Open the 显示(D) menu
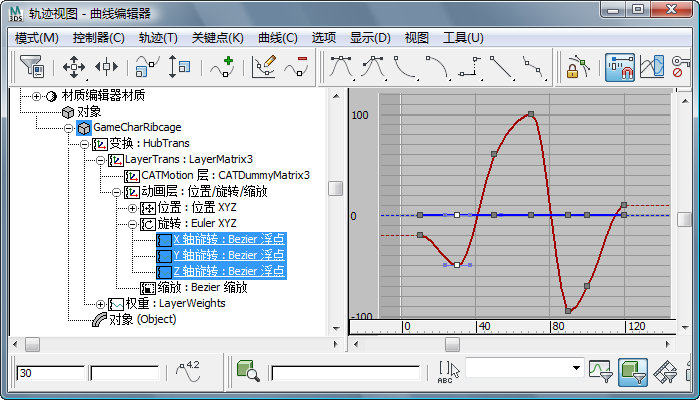The width and height of the screenshot is (700, 400). point(370,38)
